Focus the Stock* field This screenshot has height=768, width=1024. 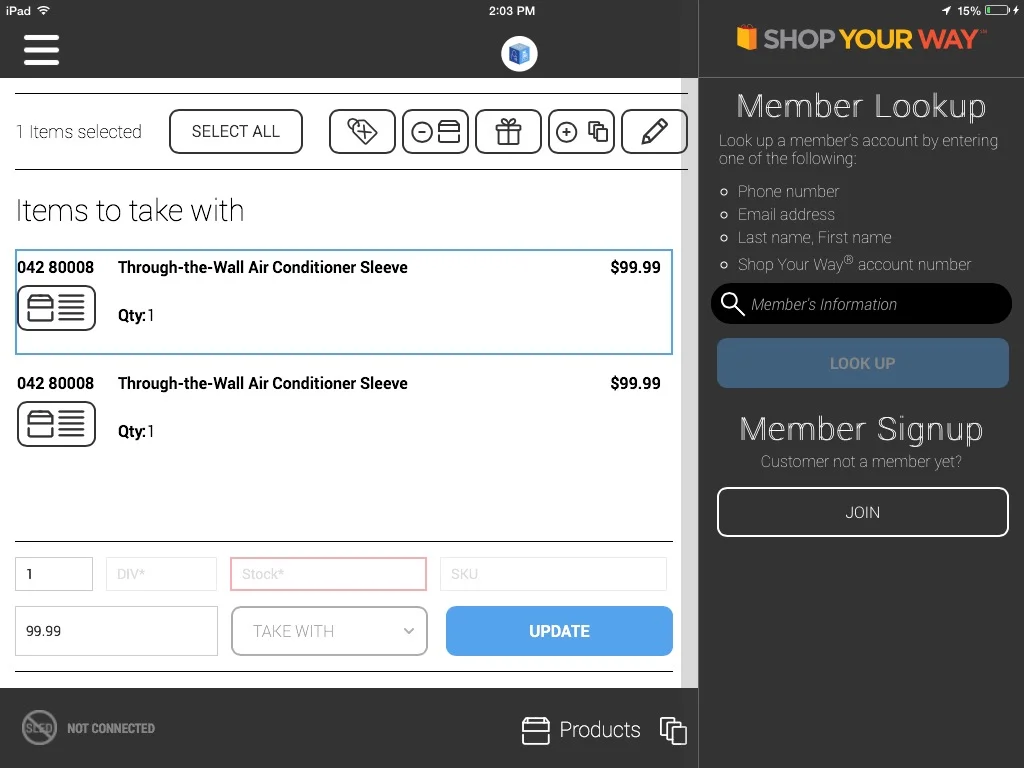click(x=328, y=574)
